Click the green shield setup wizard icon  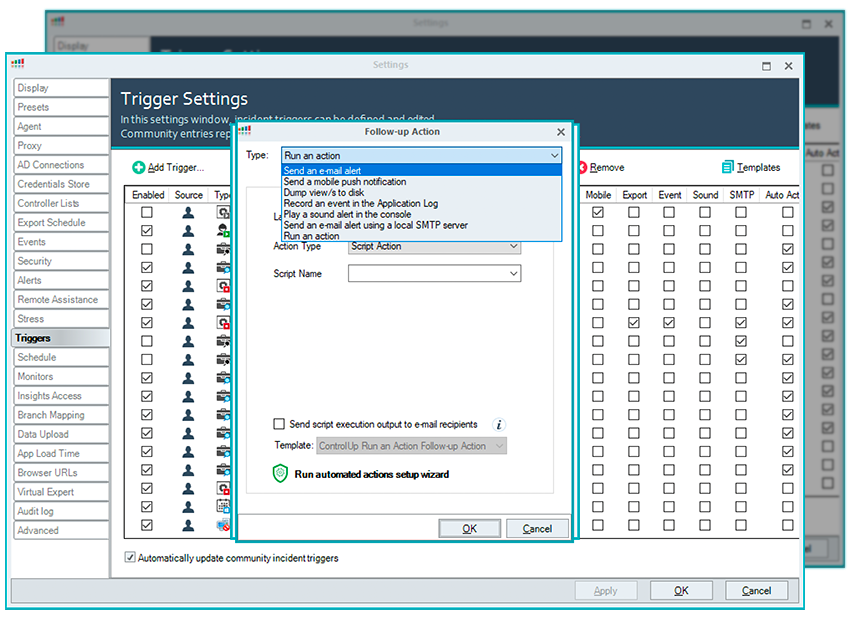point(280,474)
